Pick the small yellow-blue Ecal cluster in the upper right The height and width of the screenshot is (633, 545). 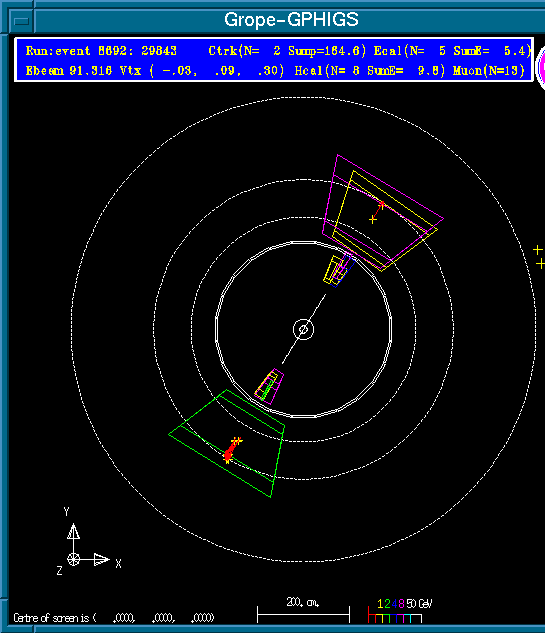click(x=339, y=270)
